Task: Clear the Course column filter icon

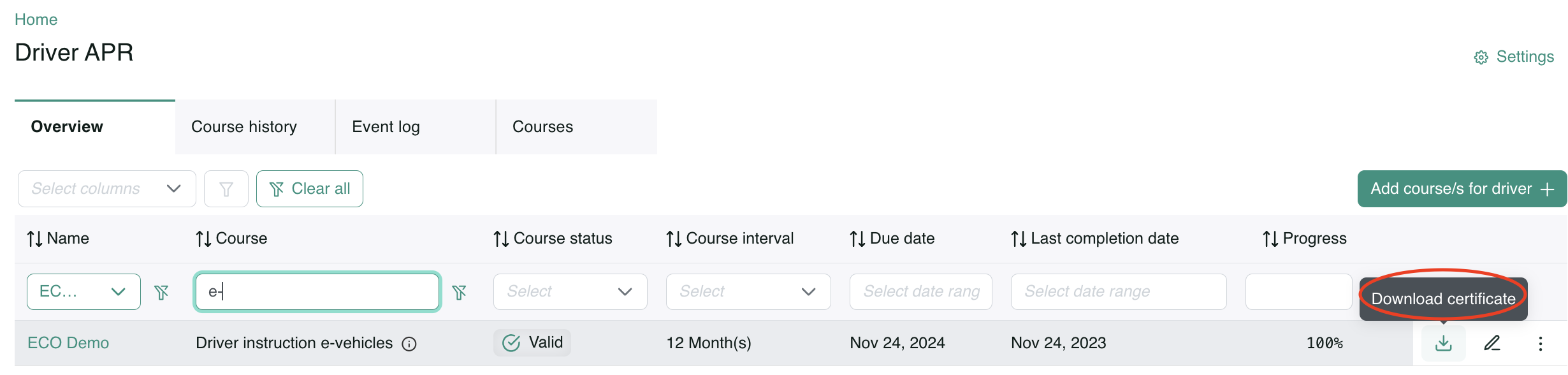Action: (459, 292)
